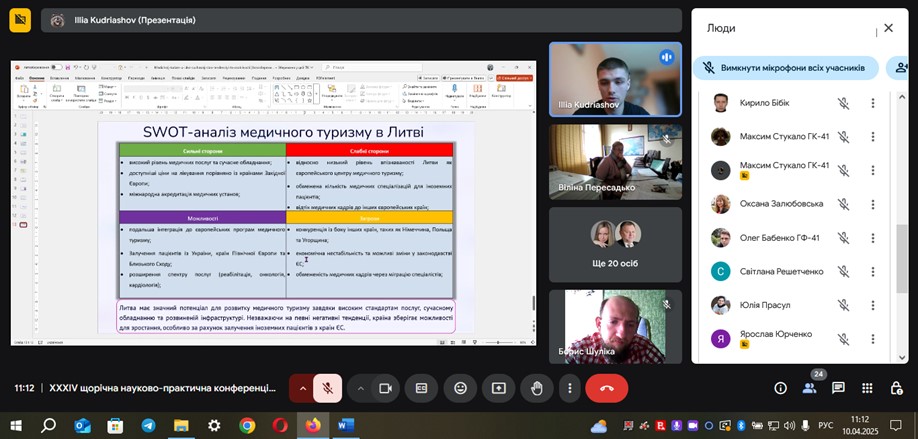Expand video settings arrow beside camera
This screenshot has width=918, height=439.
[358, 388]
